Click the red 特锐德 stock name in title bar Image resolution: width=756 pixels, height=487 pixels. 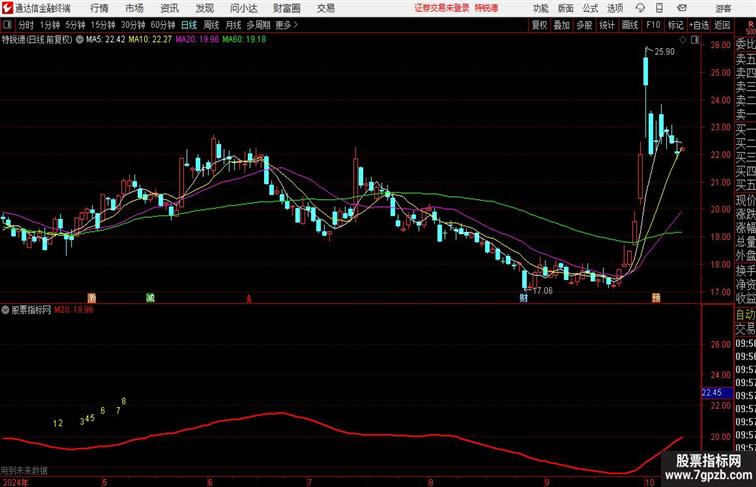coord(486,8)
